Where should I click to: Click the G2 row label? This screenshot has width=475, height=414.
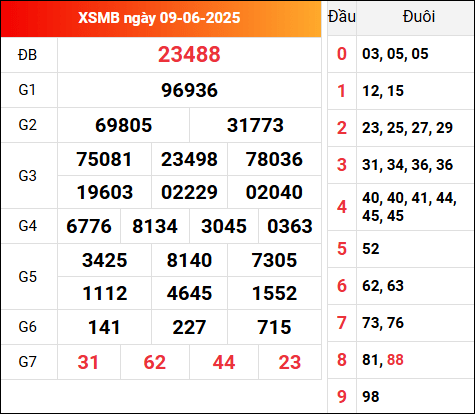click(x=27, y=125)
